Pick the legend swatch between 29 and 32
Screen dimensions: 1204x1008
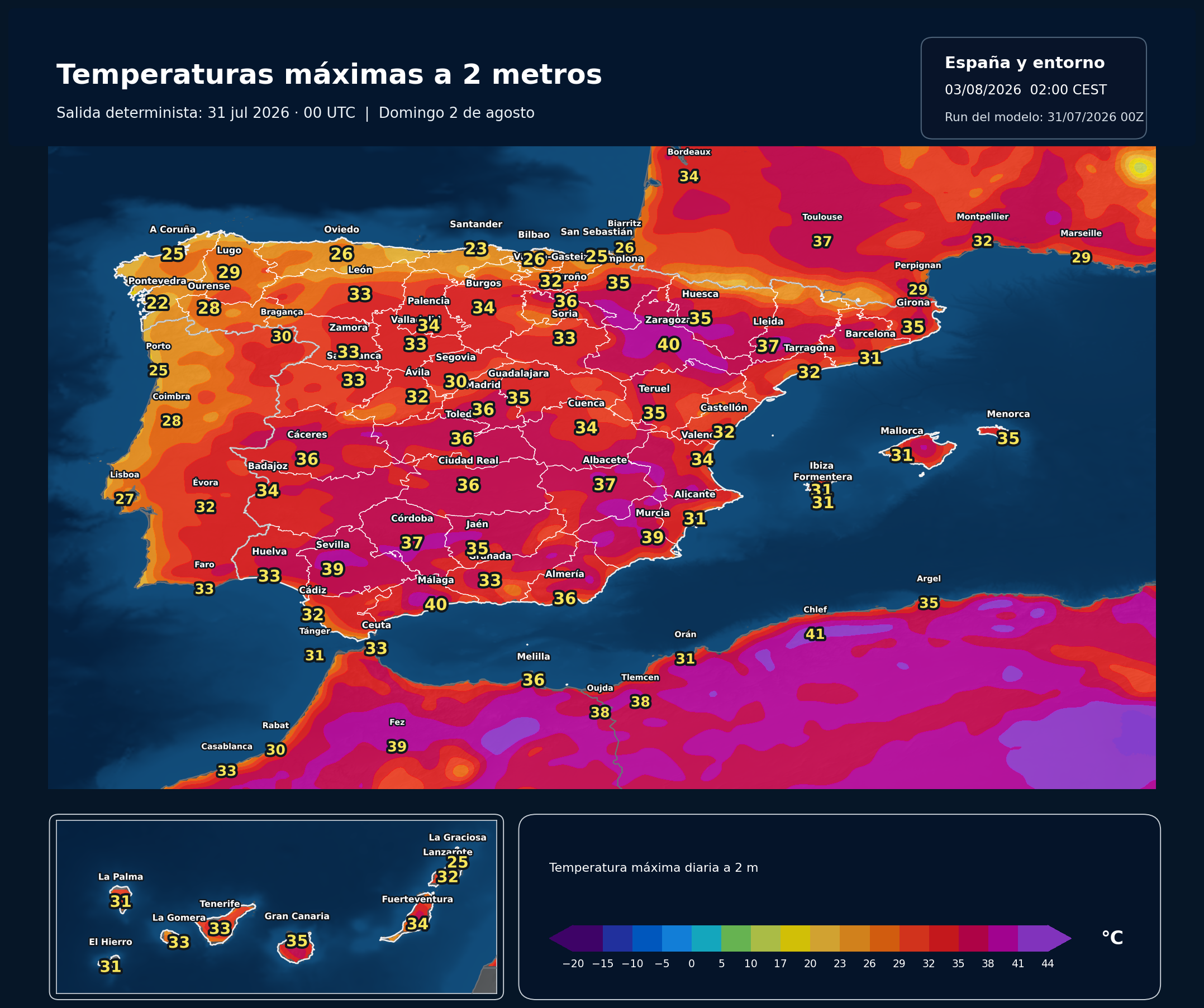914,938
